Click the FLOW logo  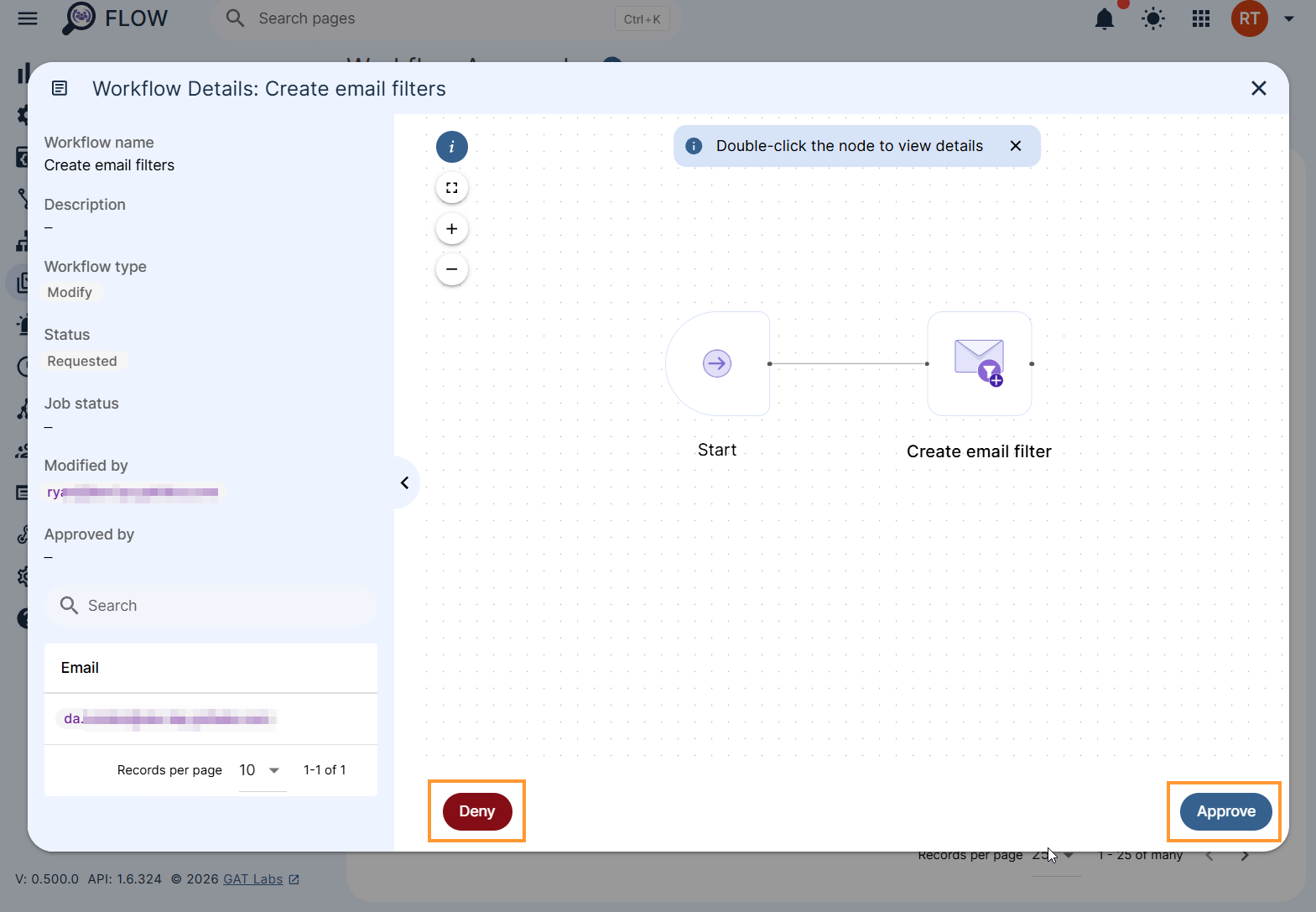pyautogui.click(x=115, y=18)
